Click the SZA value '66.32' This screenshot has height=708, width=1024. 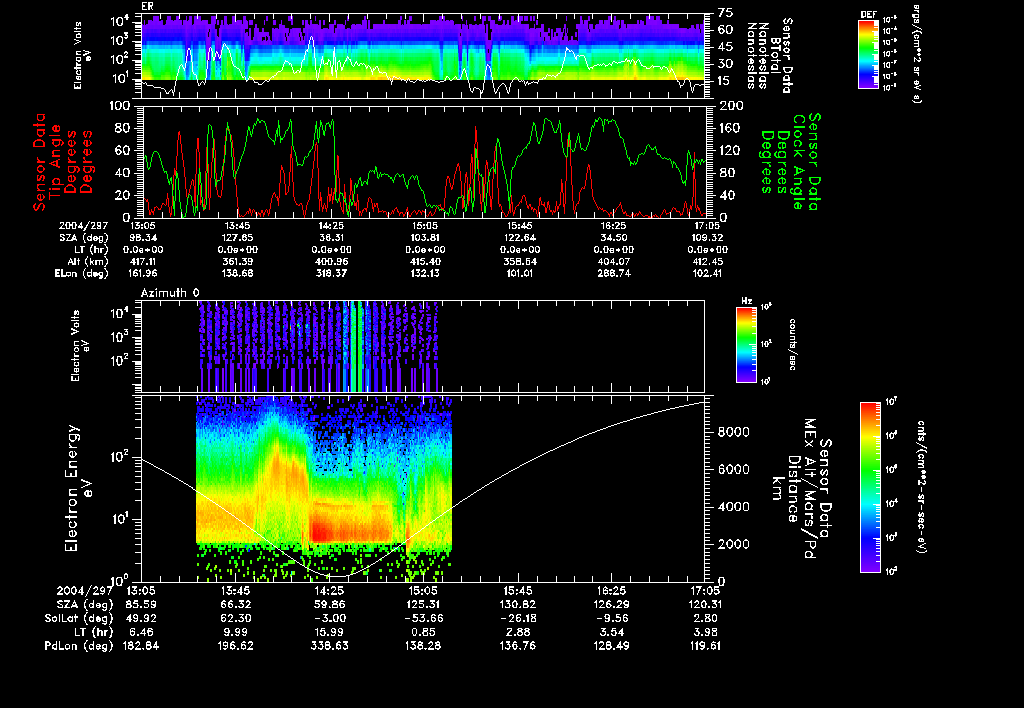pyautogui.click(x=236, y=605)
